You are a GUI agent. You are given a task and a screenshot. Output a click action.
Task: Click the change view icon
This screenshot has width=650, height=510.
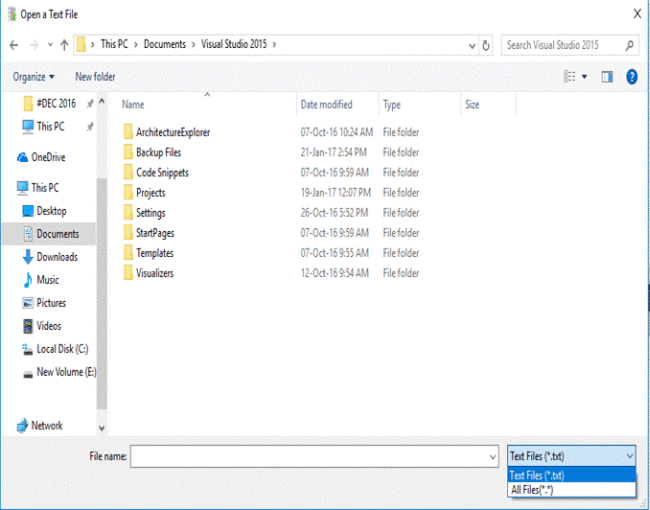point(570,77)
